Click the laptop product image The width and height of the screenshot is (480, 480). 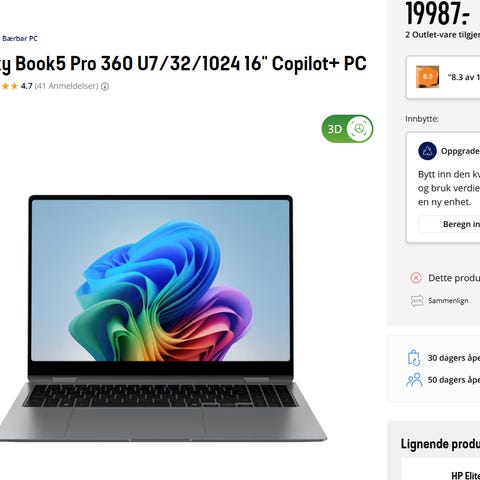coord(162,318)
